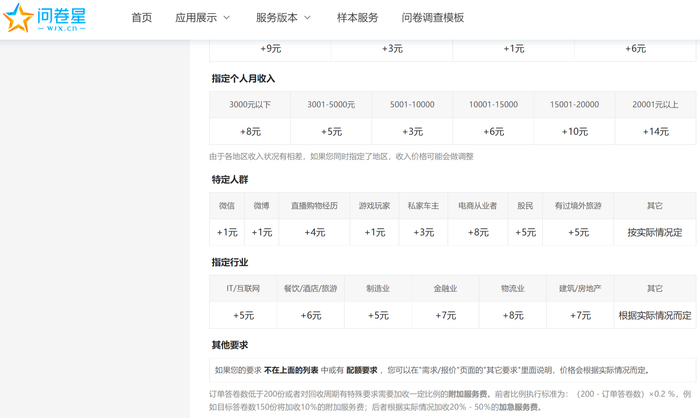Click the +8元 price under 电商从业者
Screen dimensions: 700x418
pos(478,233)
